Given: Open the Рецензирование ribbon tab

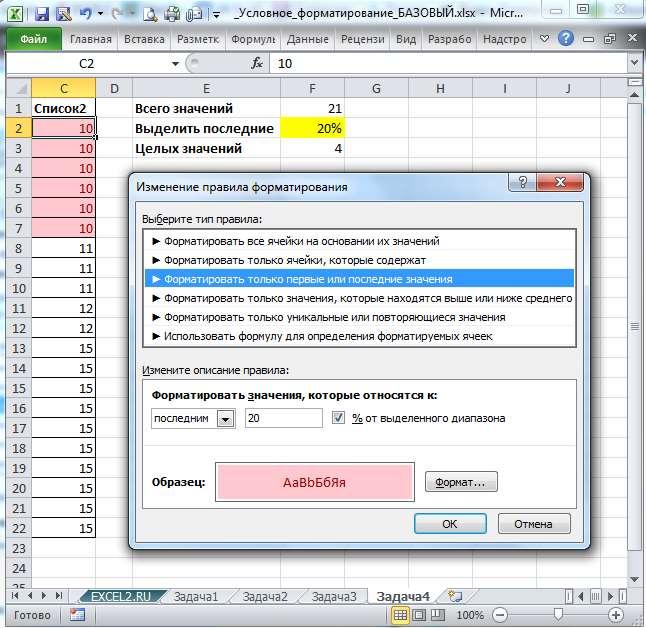Looking at the screenshot, I should [363, 39].
